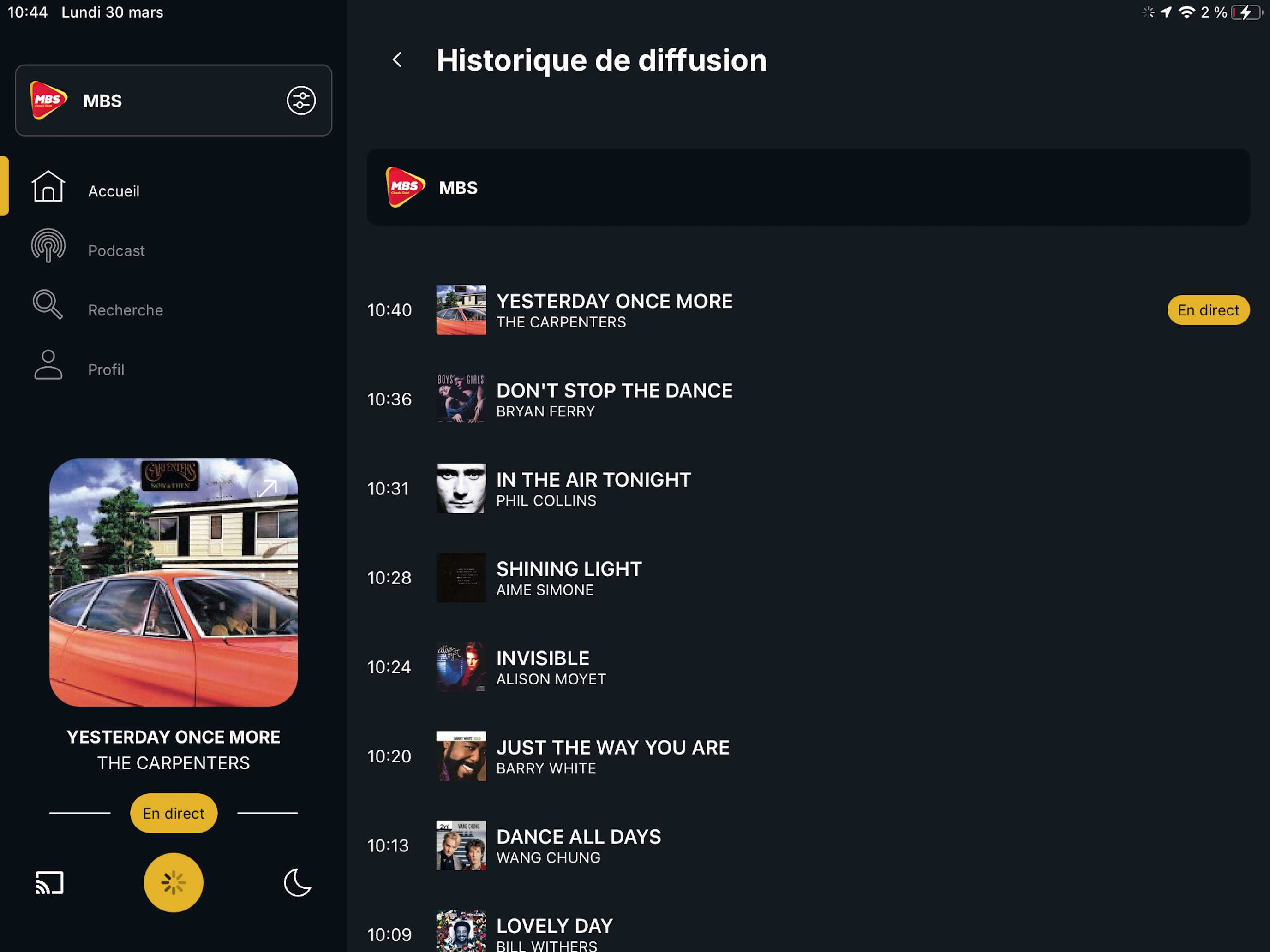Click the 10:13 timestamp
The width and height of the screenshot is (1270, 952).
388,845
